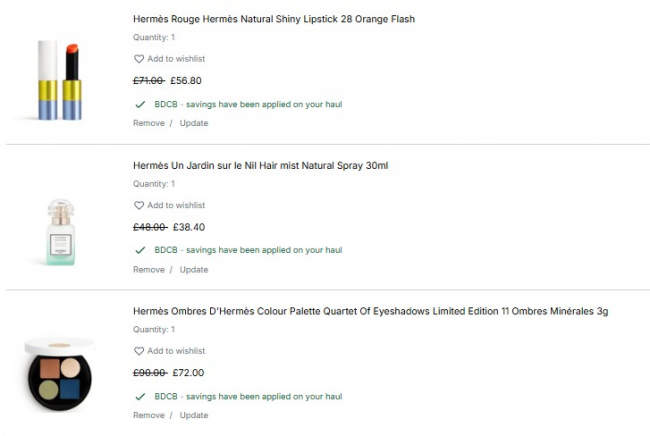Update the Ombres Minérales eyeshadow item
Viewport: 650px width, 436px height.
pyautogui.click(x=194, y=415)
